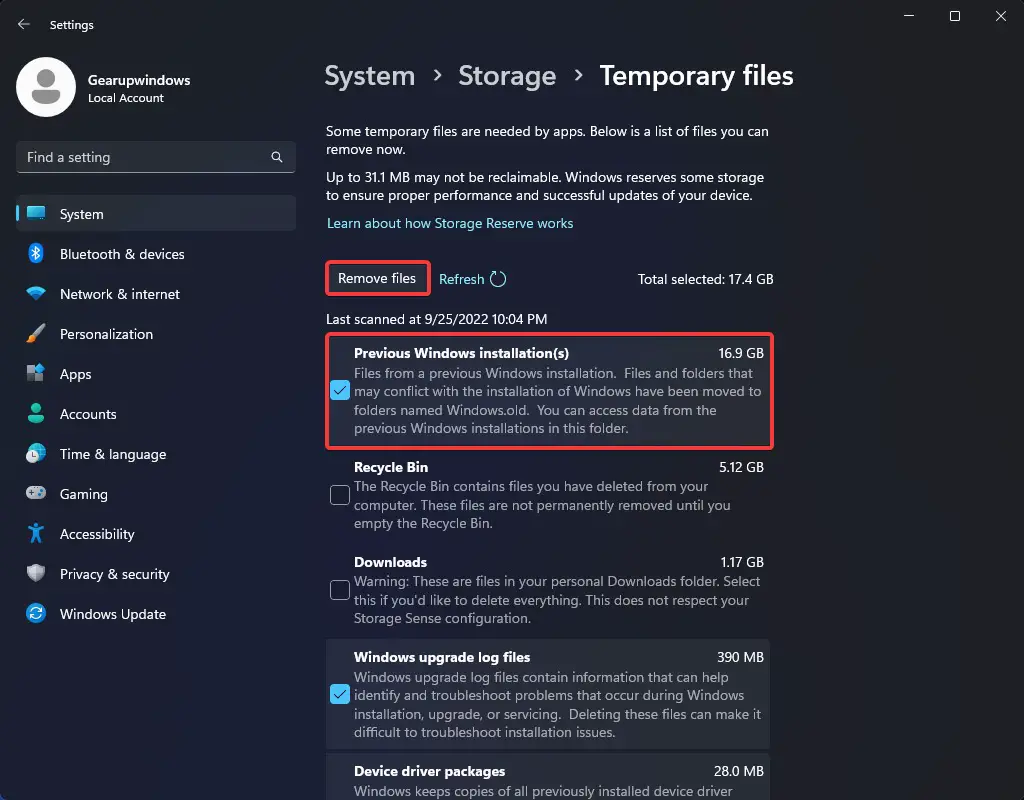Click the Windows upgrade log files heading
The image size is (1024, 800).
442,657
